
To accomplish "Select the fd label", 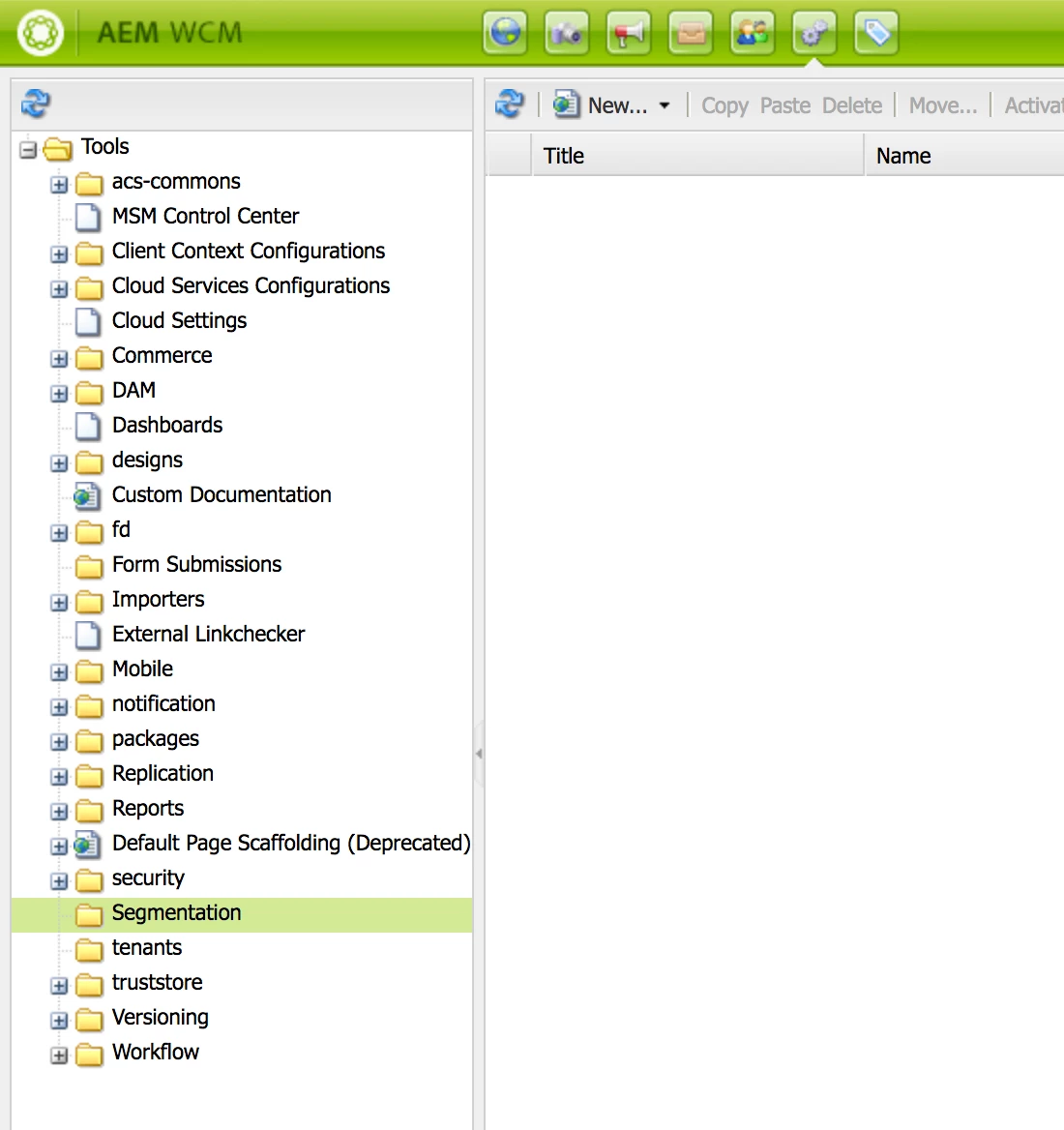I will pos(121,529).
